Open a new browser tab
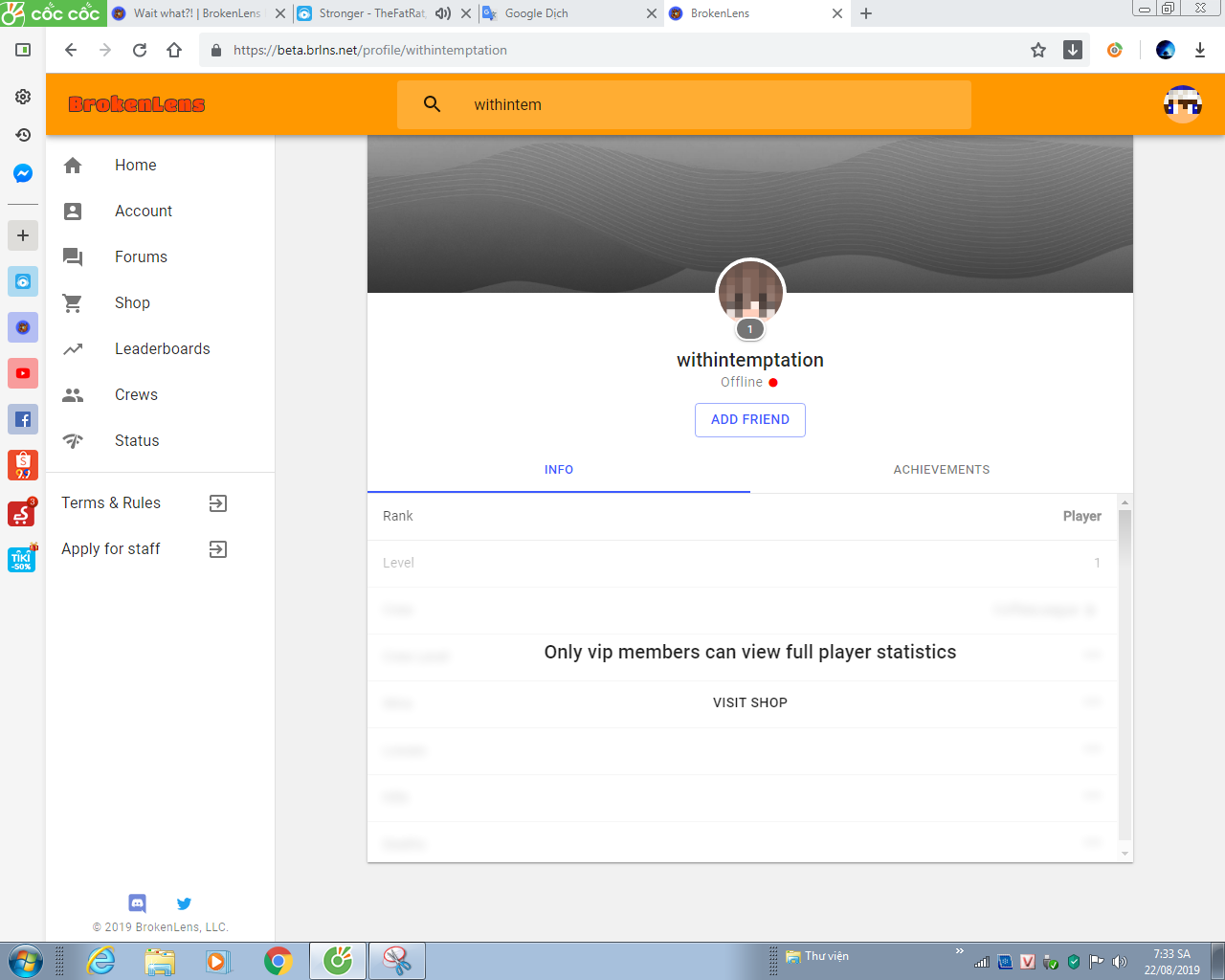This screenshot has height=980, width=1225. 866,13
